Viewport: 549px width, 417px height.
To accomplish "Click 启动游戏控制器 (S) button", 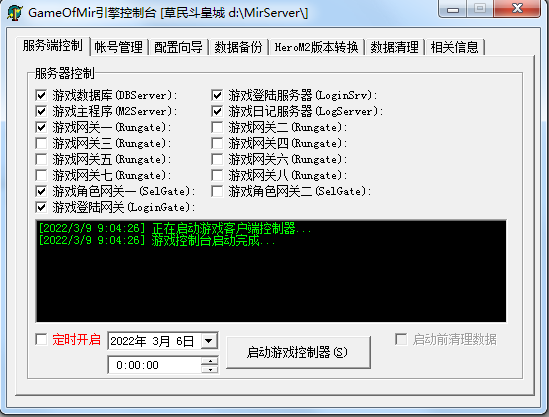I will coord(298,352).
